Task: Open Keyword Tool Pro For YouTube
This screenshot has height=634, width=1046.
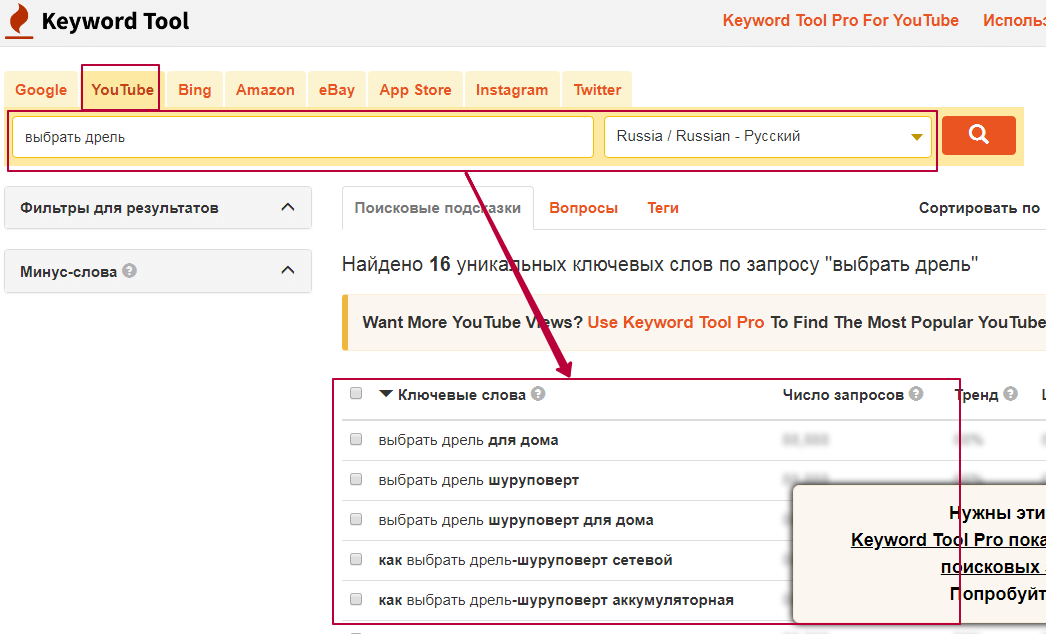Action: [x=840, y=20]
